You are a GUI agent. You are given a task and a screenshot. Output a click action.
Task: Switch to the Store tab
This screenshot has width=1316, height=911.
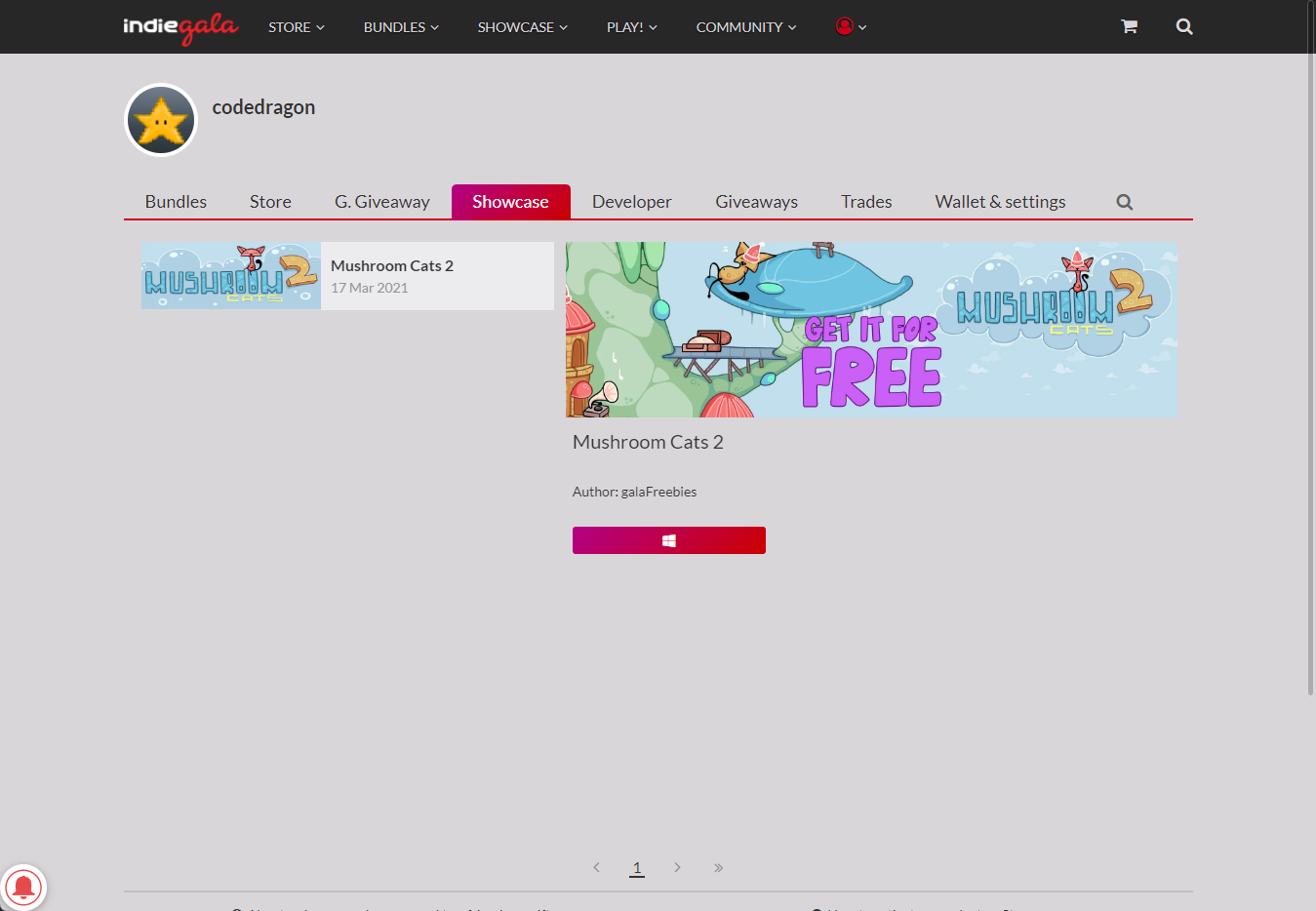(270, 202)
